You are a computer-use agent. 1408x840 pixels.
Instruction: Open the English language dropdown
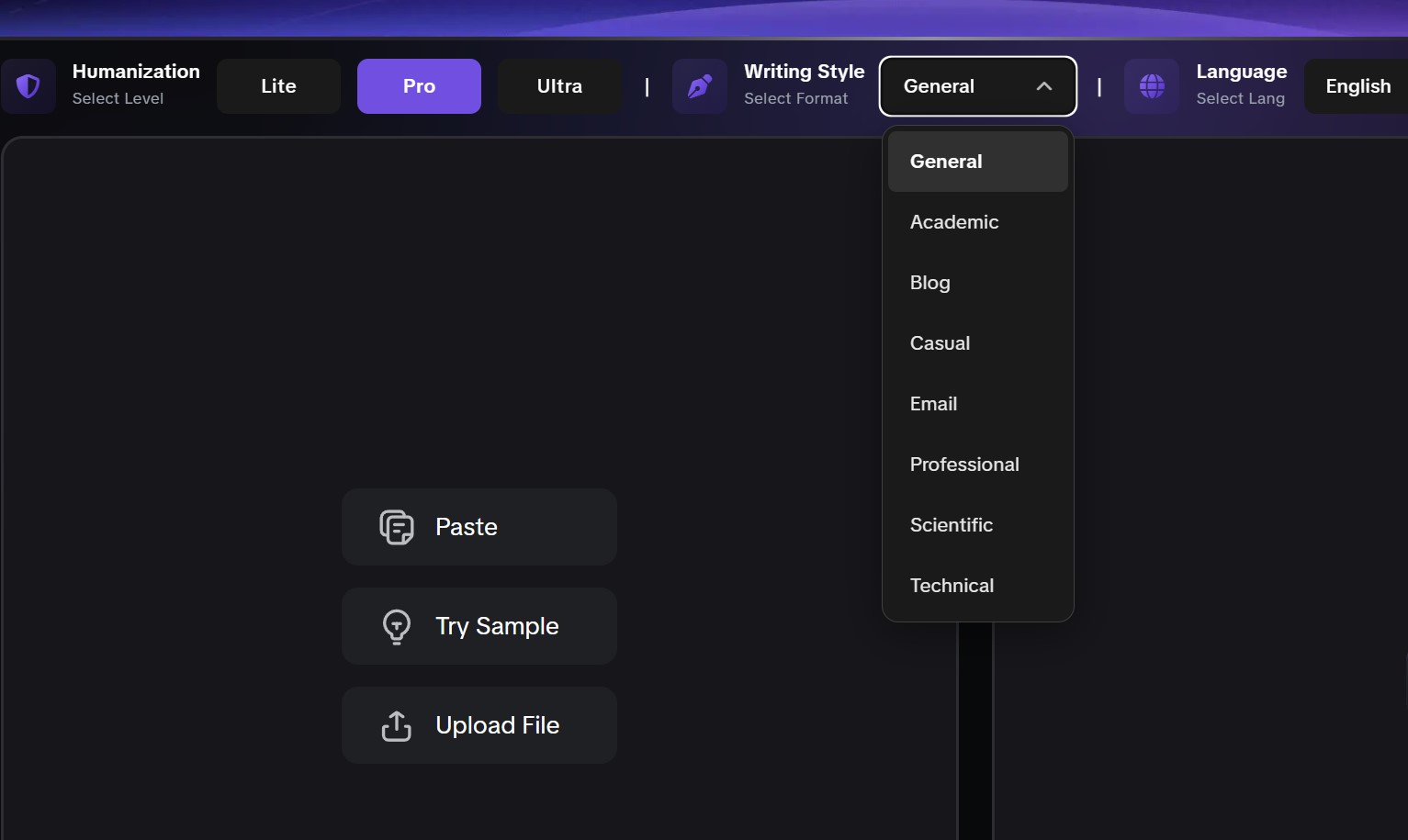(x=1357, y=86)
